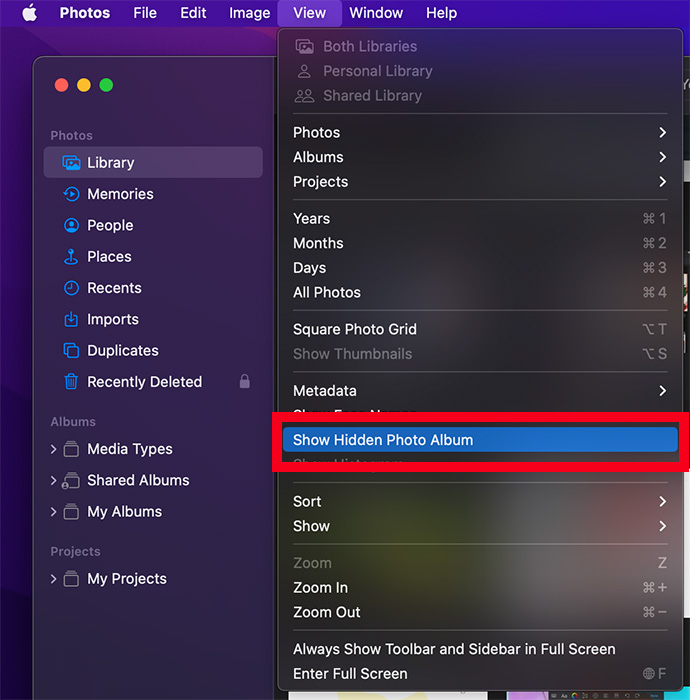Click the Recently Deleted trash icon
This screenshot has width=690, height=700.
[71, 382]
